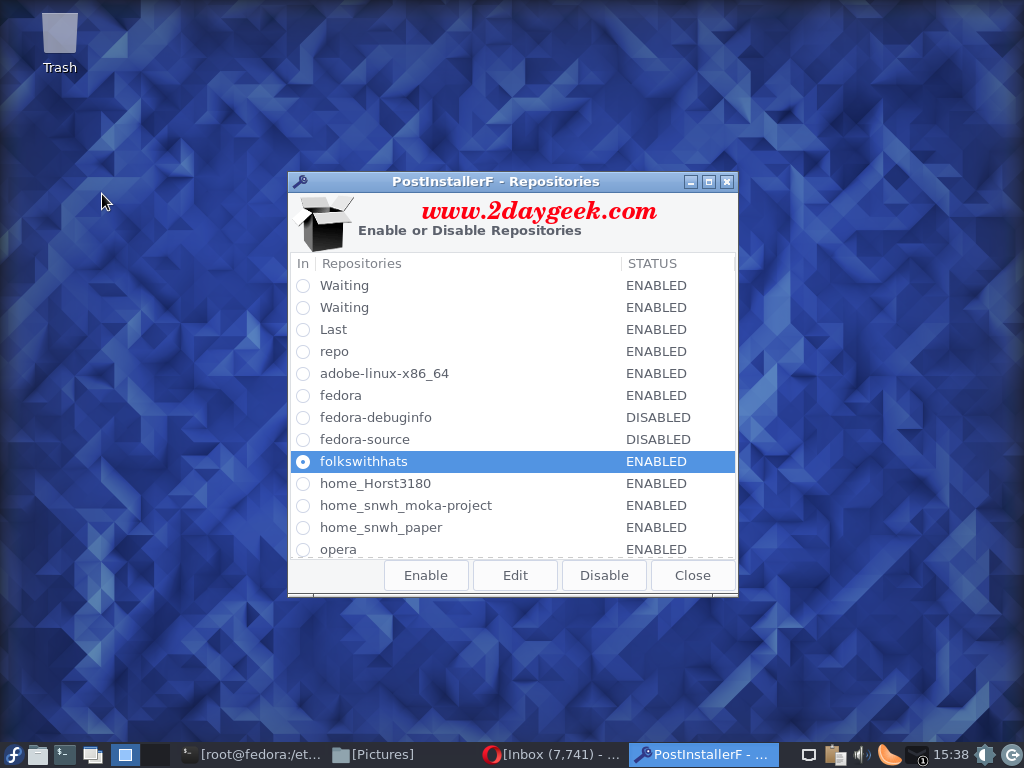Click the Close button in dialog
Image resolution: width=1024 pixels, height=768 pixels.
pos(693,575)
